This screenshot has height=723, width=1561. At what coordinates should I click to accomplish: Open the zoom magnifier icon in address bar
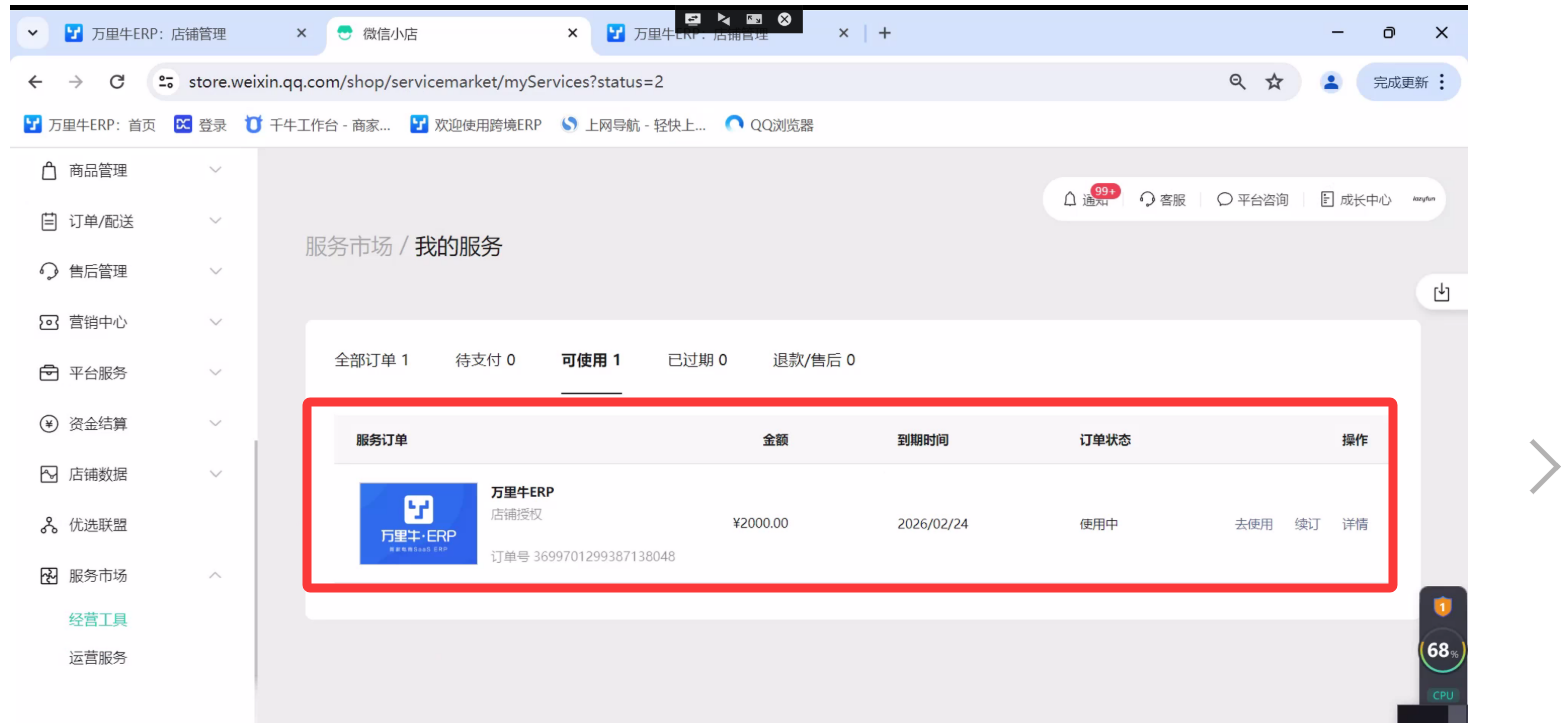point(1237,82)
